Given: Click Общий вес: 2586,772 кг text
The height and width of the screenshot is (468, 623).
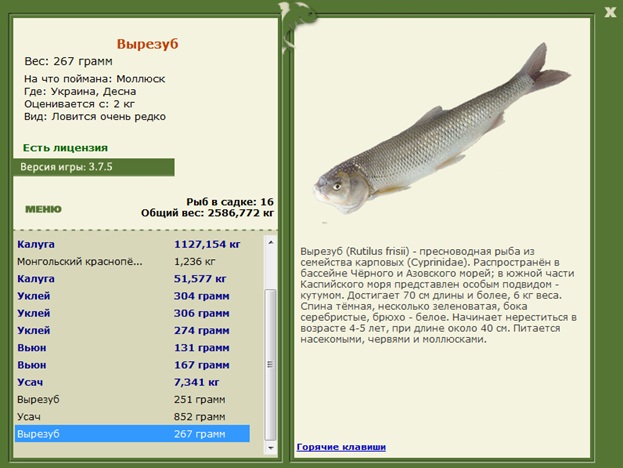Looking at the screenshot, I should (x=207, y=213).
